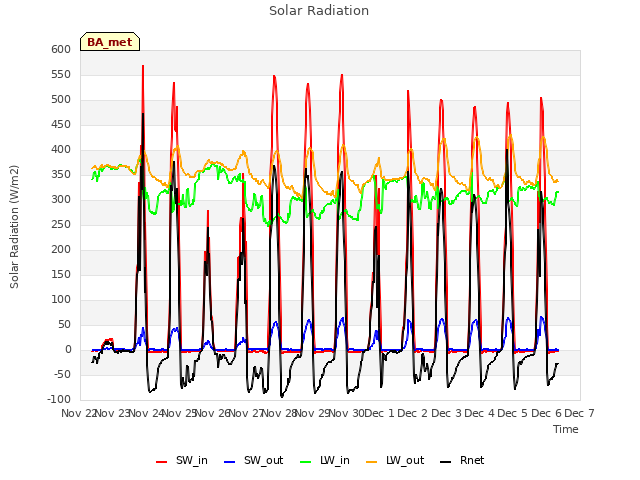Click the 100 y-axis tick label
The height and width of the screenshot is (480, 640).
pyautogui.click(x=61, y=300)
